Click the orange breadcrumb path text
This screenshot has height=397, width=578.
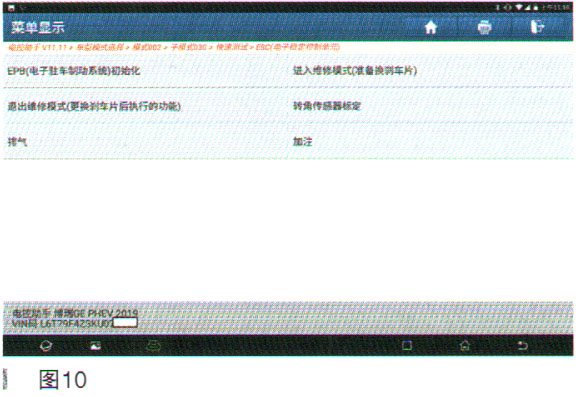coord(174,48)
